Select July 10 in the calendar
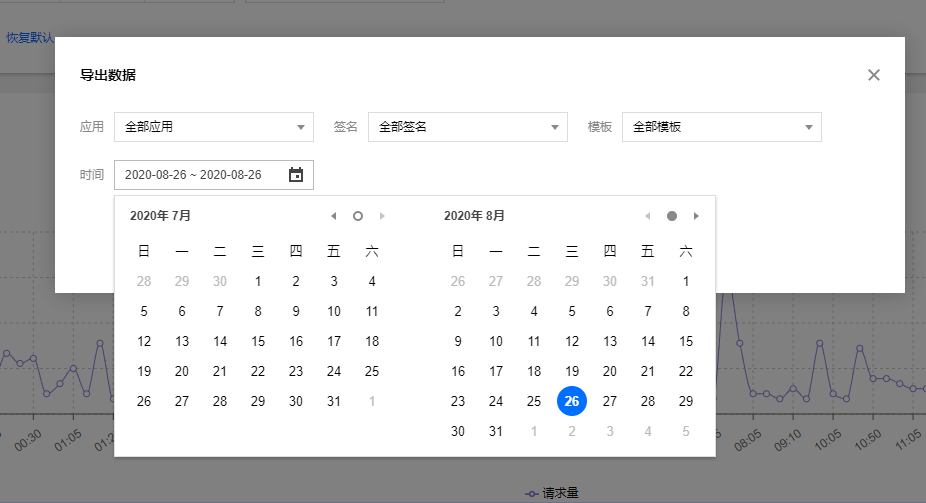This screenshot has height=503, width=926. (334, 312)
